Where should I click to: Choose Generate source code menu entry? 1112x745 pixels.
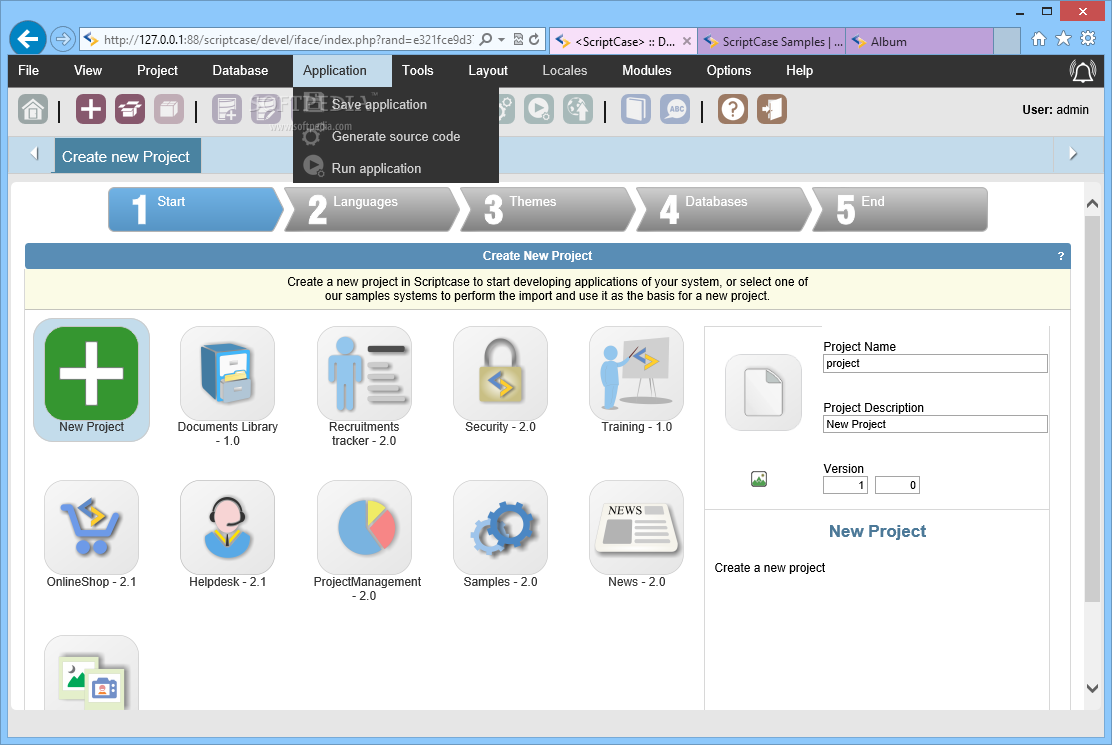(396, 136)
